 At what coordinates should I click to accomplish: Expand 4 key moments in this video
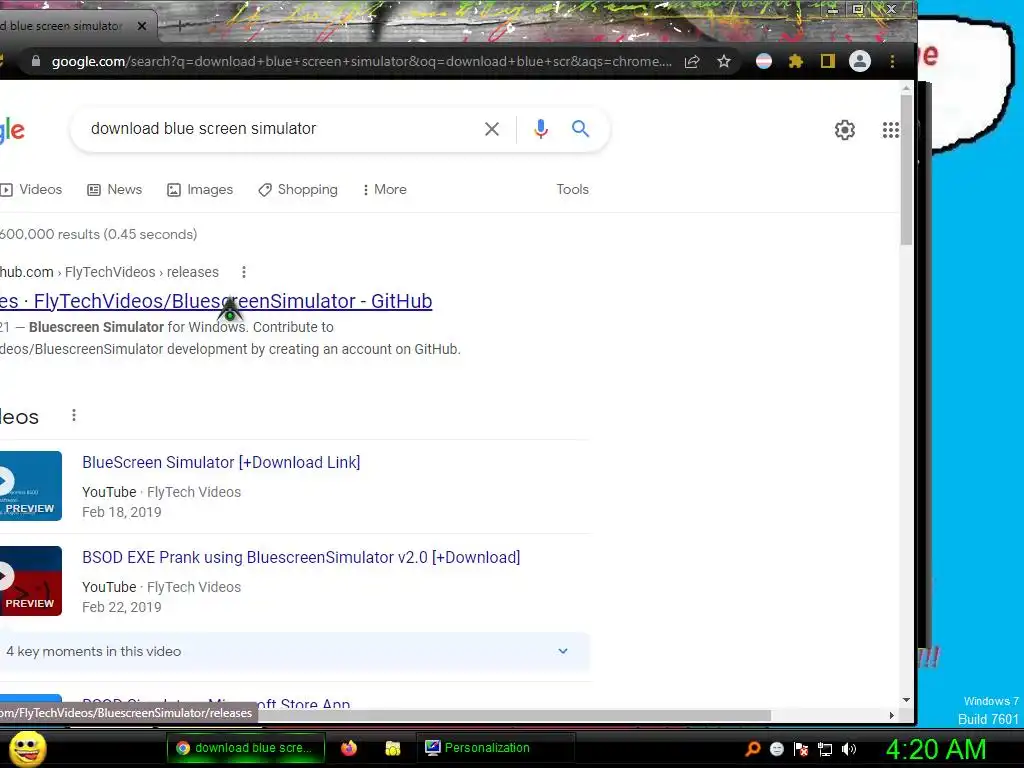click(x=295, y=651)
